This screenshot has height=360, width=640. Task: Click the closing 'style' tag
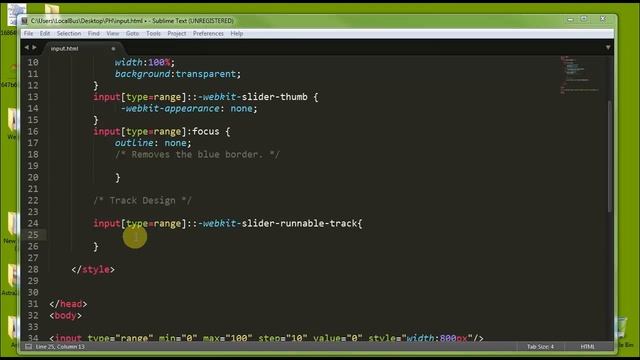(93, 269)
